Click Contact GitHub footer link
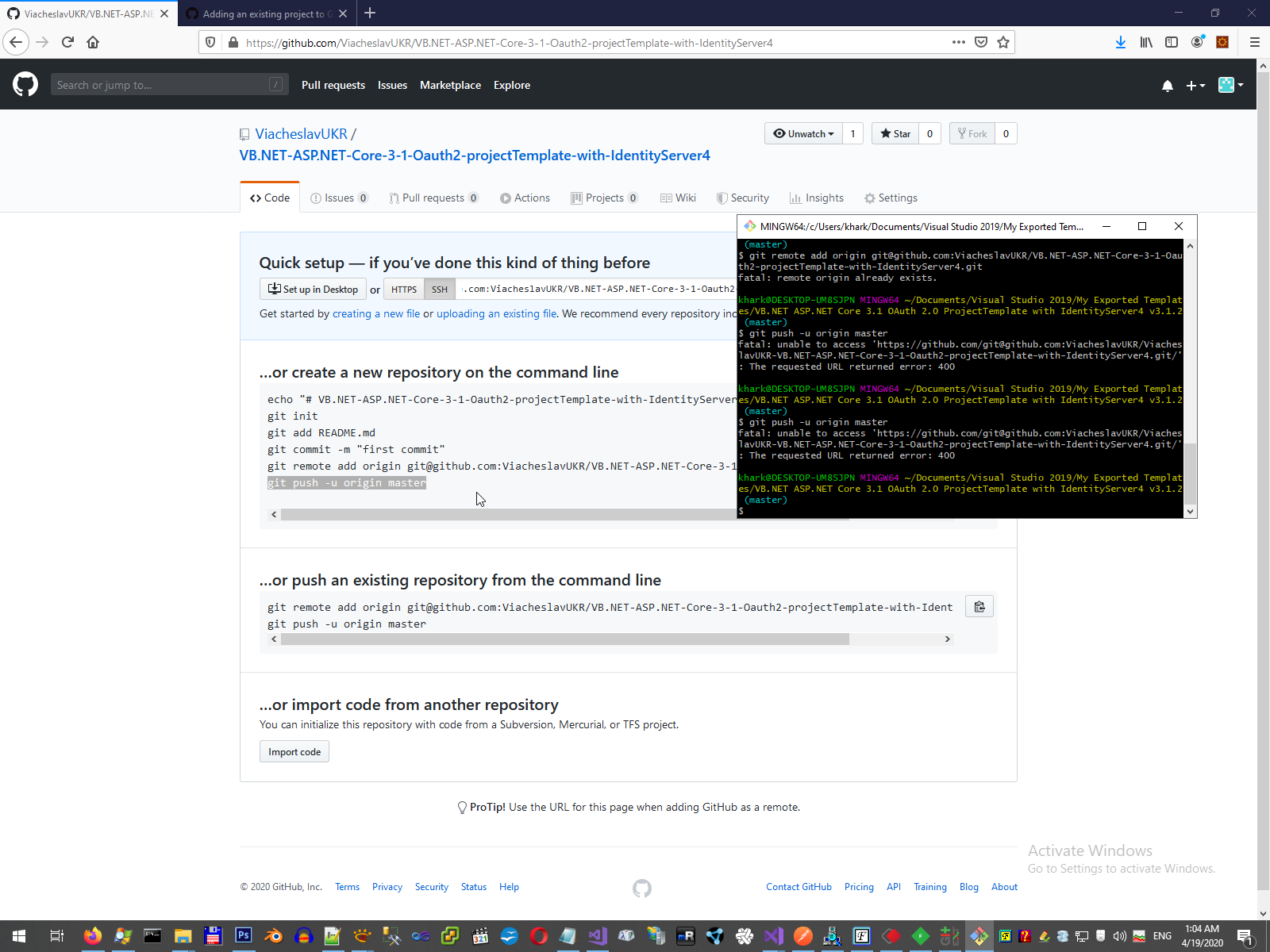 (x=799, y=887)
